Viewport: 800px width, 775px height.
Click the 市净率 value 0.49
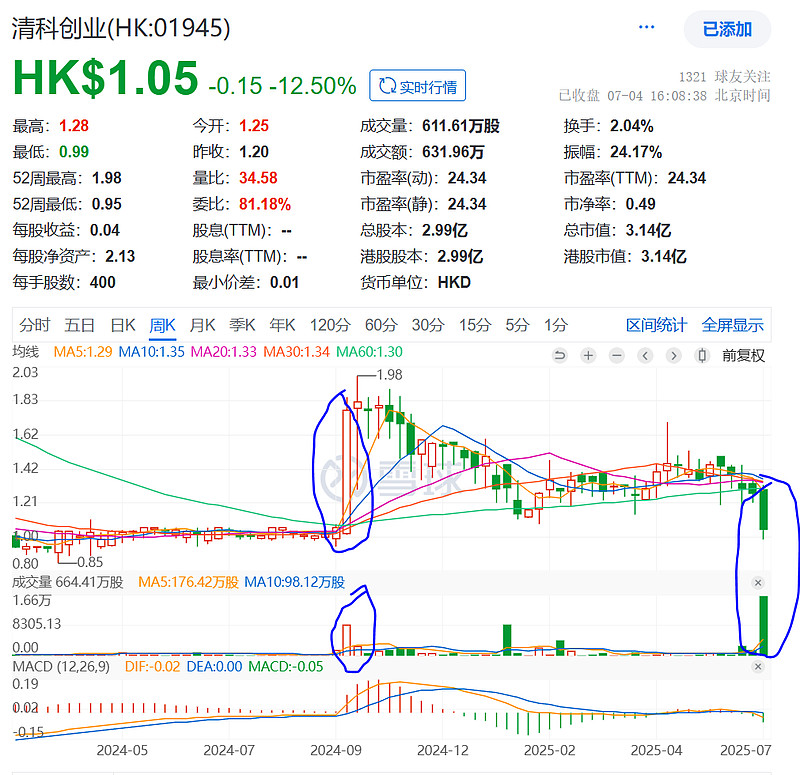640,204
